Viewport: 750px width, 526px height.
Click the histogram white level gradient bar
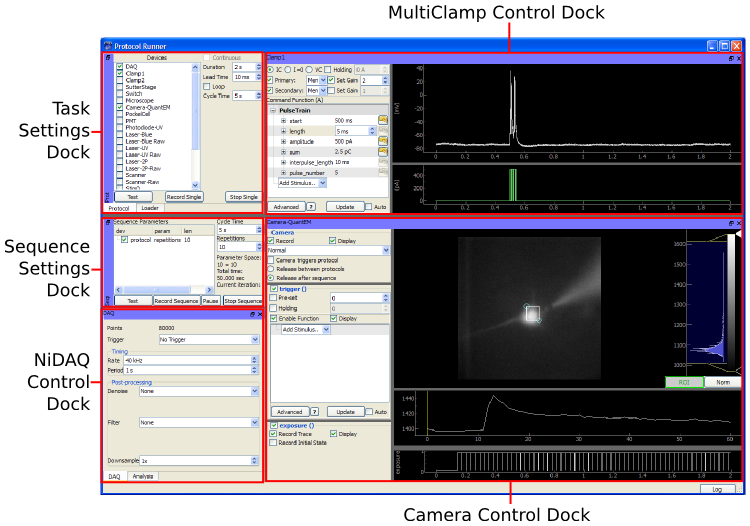click(x=731, y=302)
